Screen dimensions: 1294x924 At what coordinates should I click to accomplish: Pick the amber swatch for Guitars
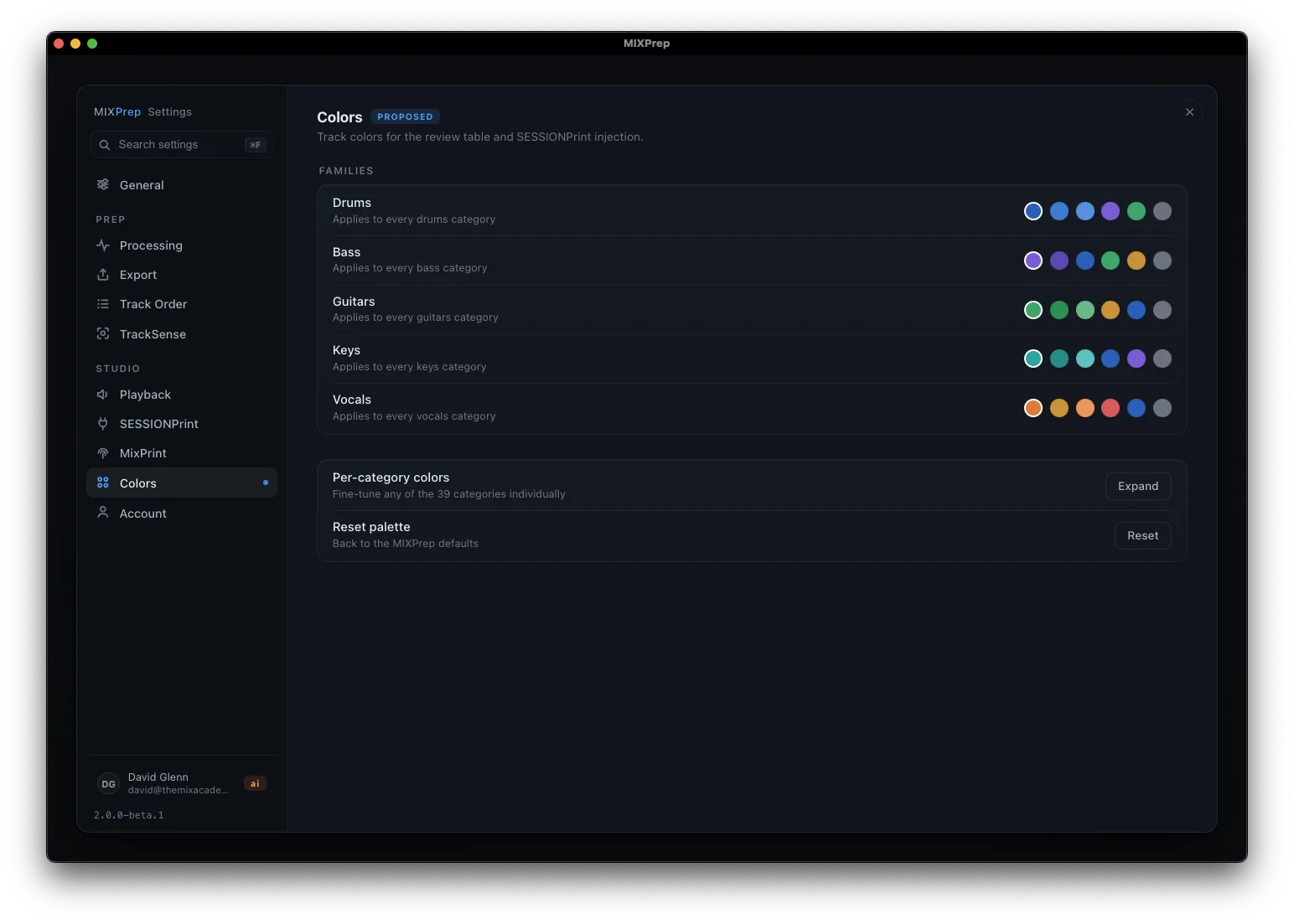click(1110, 310)
